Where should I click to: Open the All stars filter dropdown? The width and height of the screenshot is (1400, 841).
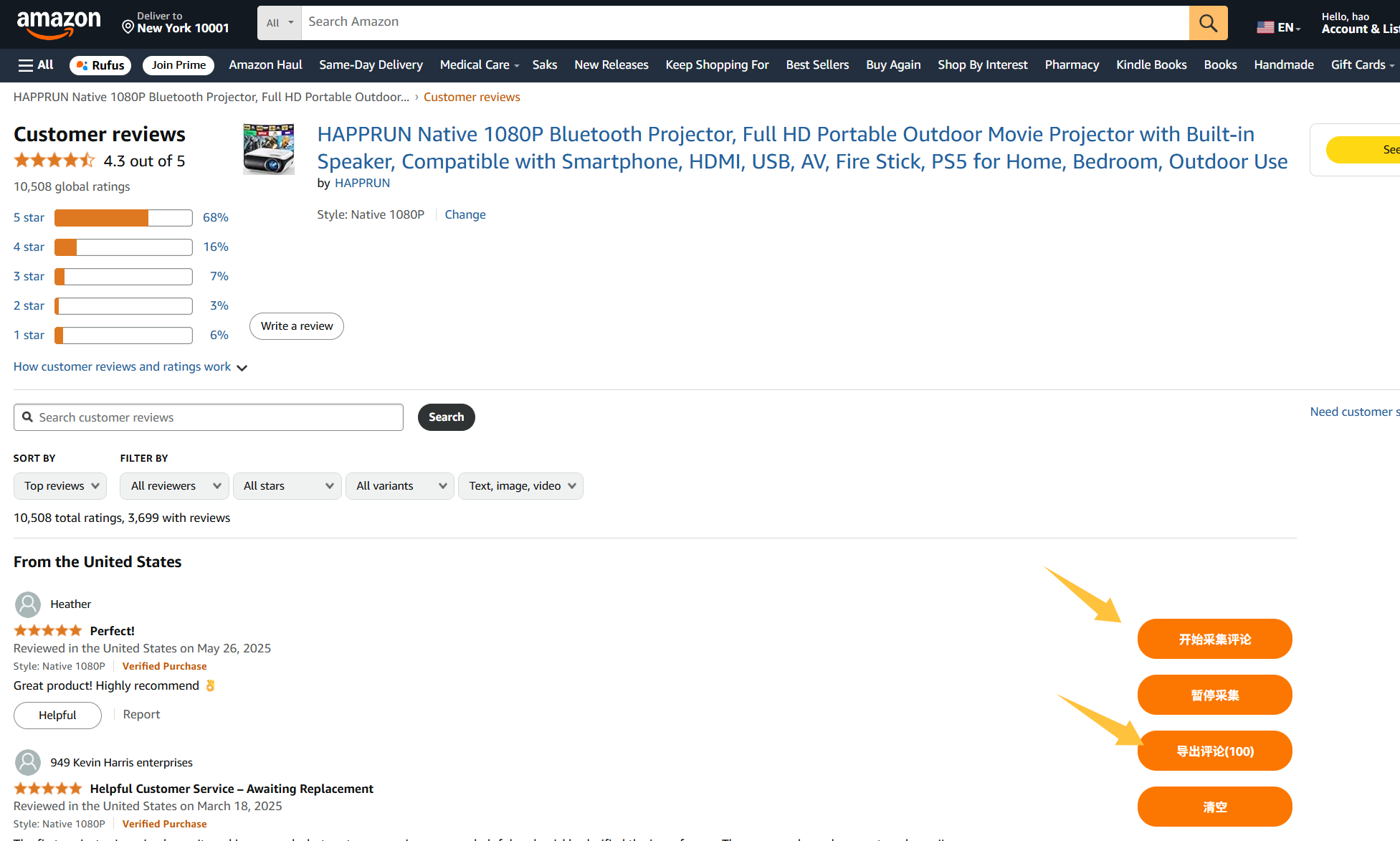tap(287, 486)
